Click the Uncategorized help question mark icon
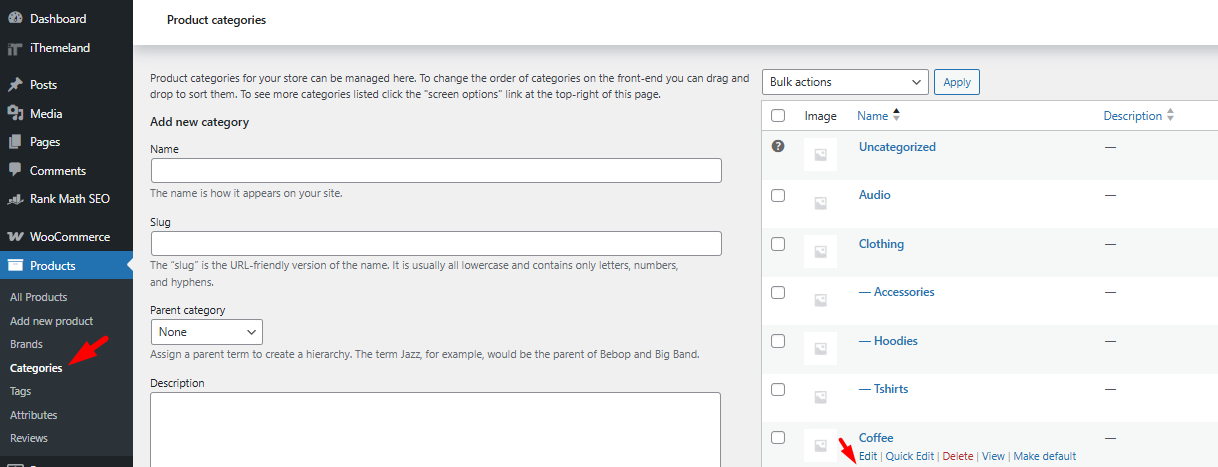Screen dimensions: 1218x467 click(778, 146)
